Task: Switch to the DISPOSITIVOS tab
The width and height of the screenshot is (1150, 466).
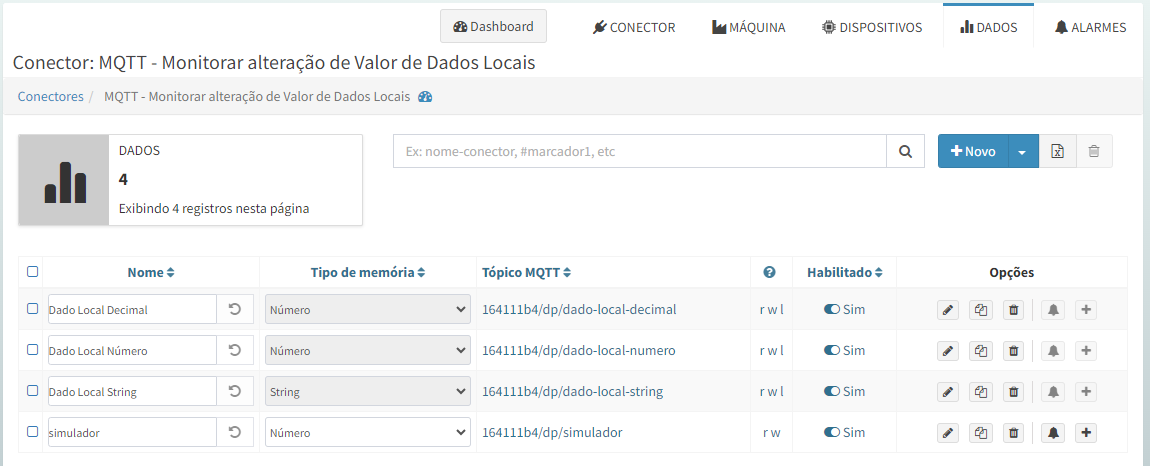Action: click(872, 28)
